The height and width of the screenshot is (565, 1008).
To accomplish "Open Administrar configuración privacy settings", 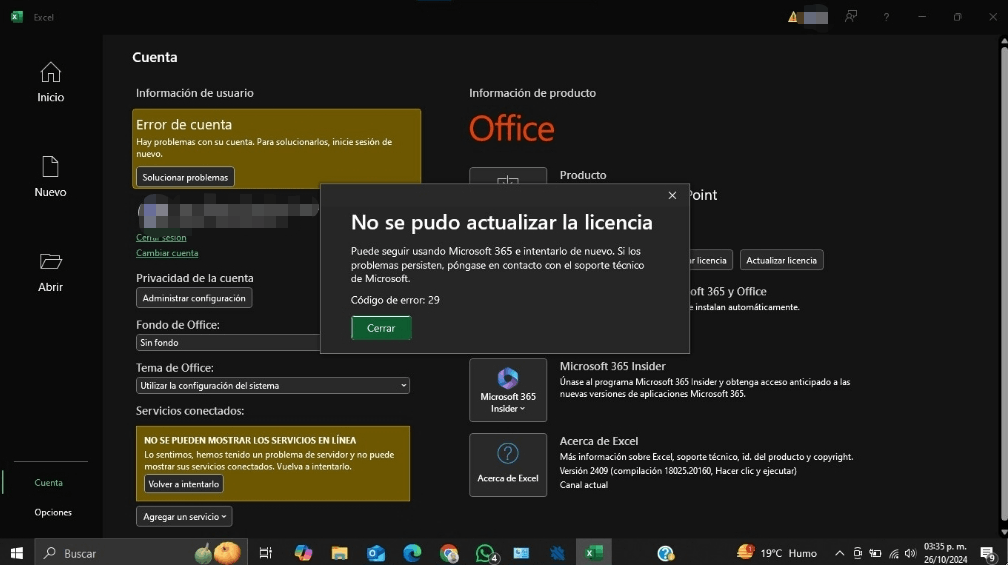I will [194, 298].
